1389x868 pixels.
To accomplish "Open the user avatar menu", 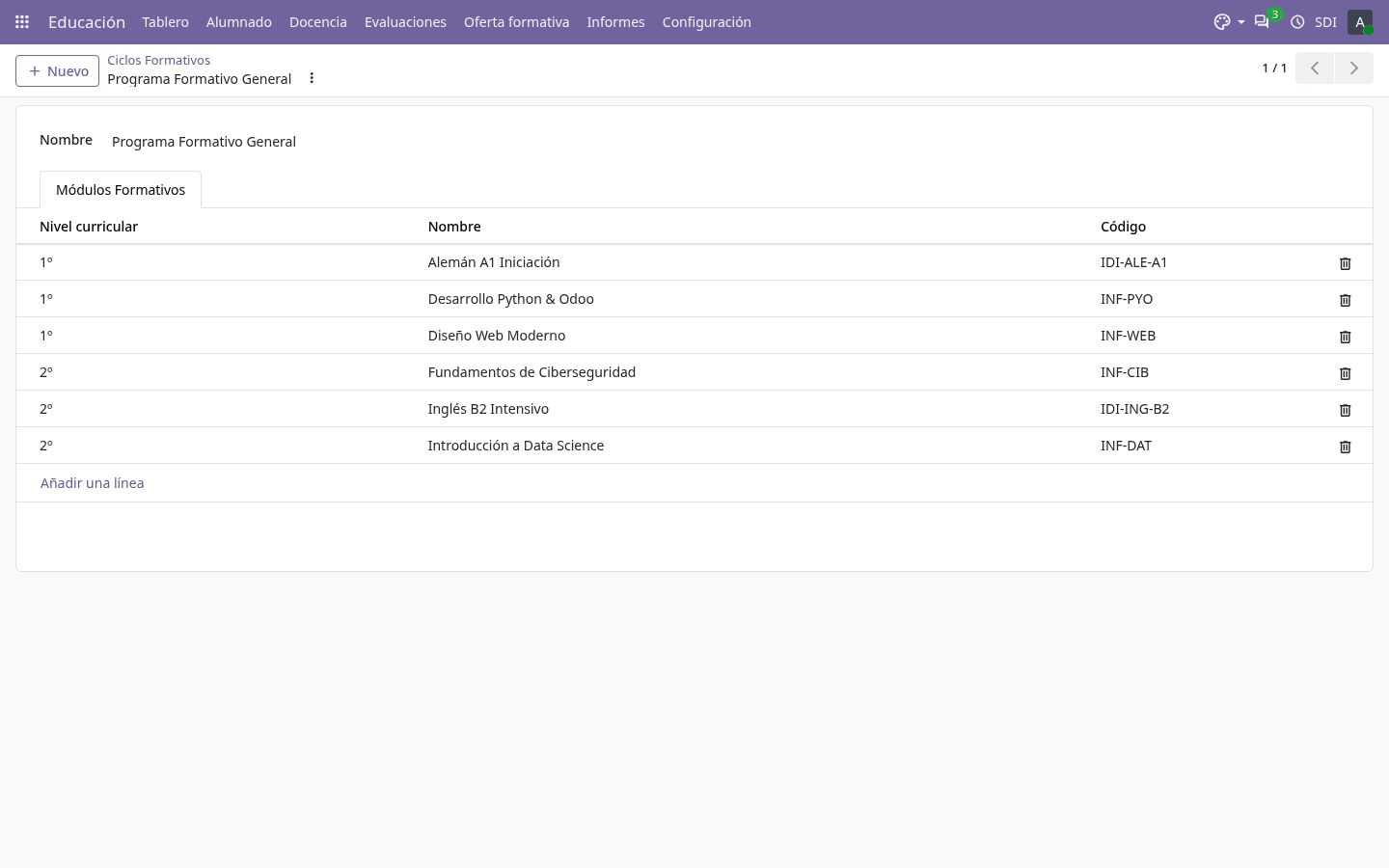I will 1360,21.
